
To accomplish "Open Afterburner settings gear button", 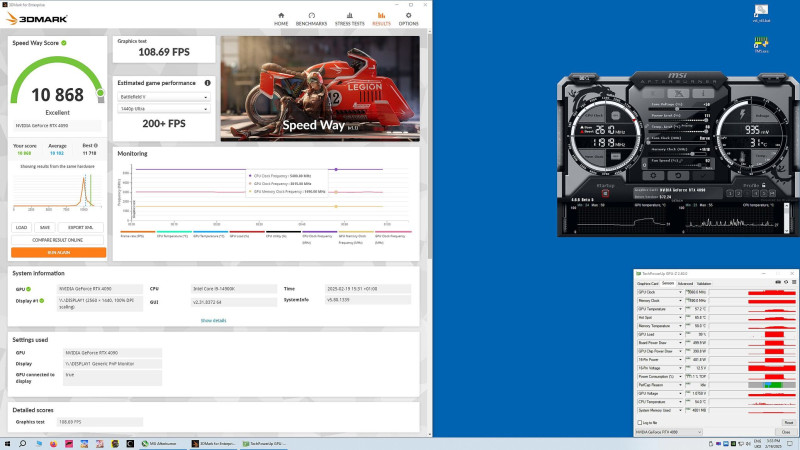I will click(x=653, y=176).
